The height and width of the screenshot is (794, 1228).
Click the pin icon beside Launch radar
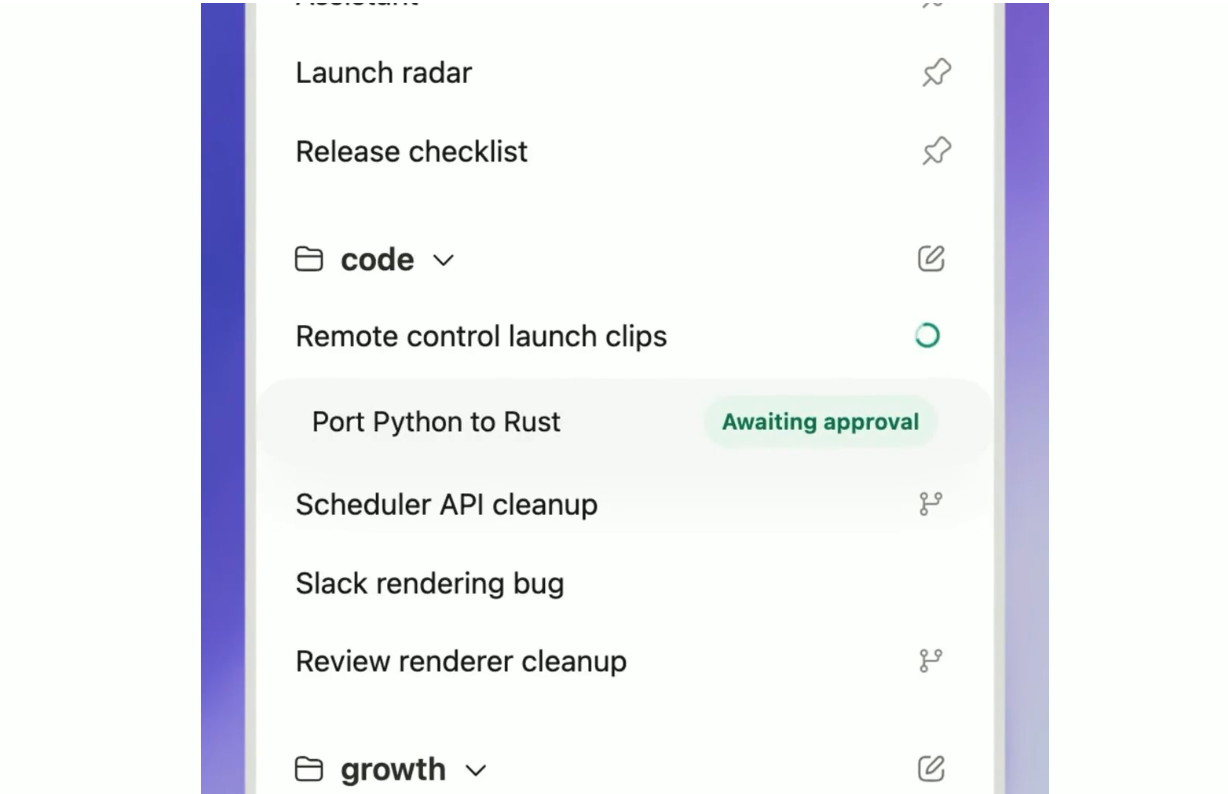(936, 73)
